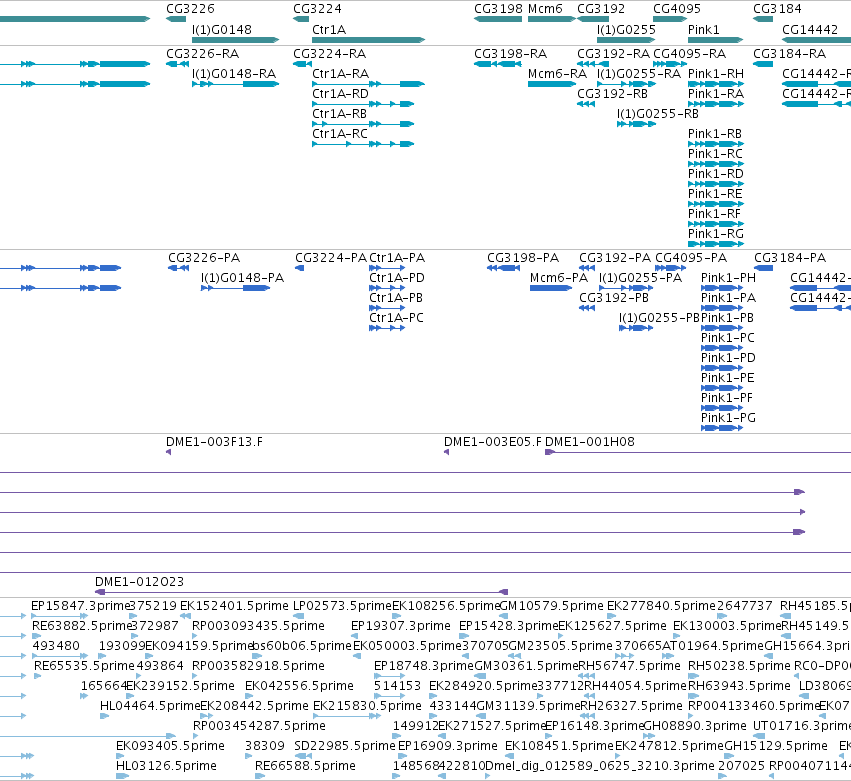This screenshot has width=851, height=781.
Task: Click the CG3224 gene label
Action: point(317,9)
